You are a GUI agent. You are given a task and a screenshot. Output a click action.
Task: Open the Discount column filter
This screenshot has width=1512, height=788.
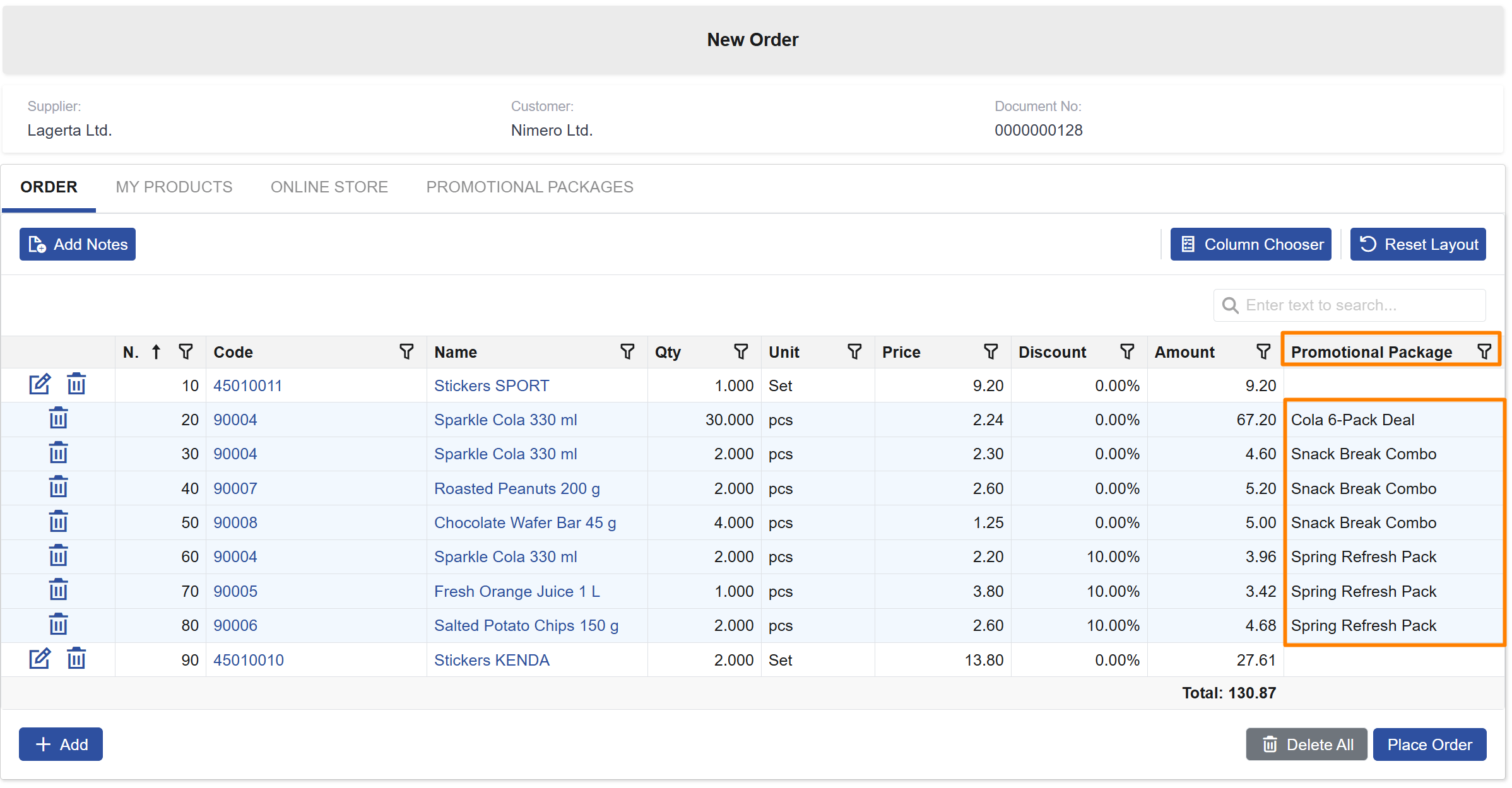click(1128, 351)
